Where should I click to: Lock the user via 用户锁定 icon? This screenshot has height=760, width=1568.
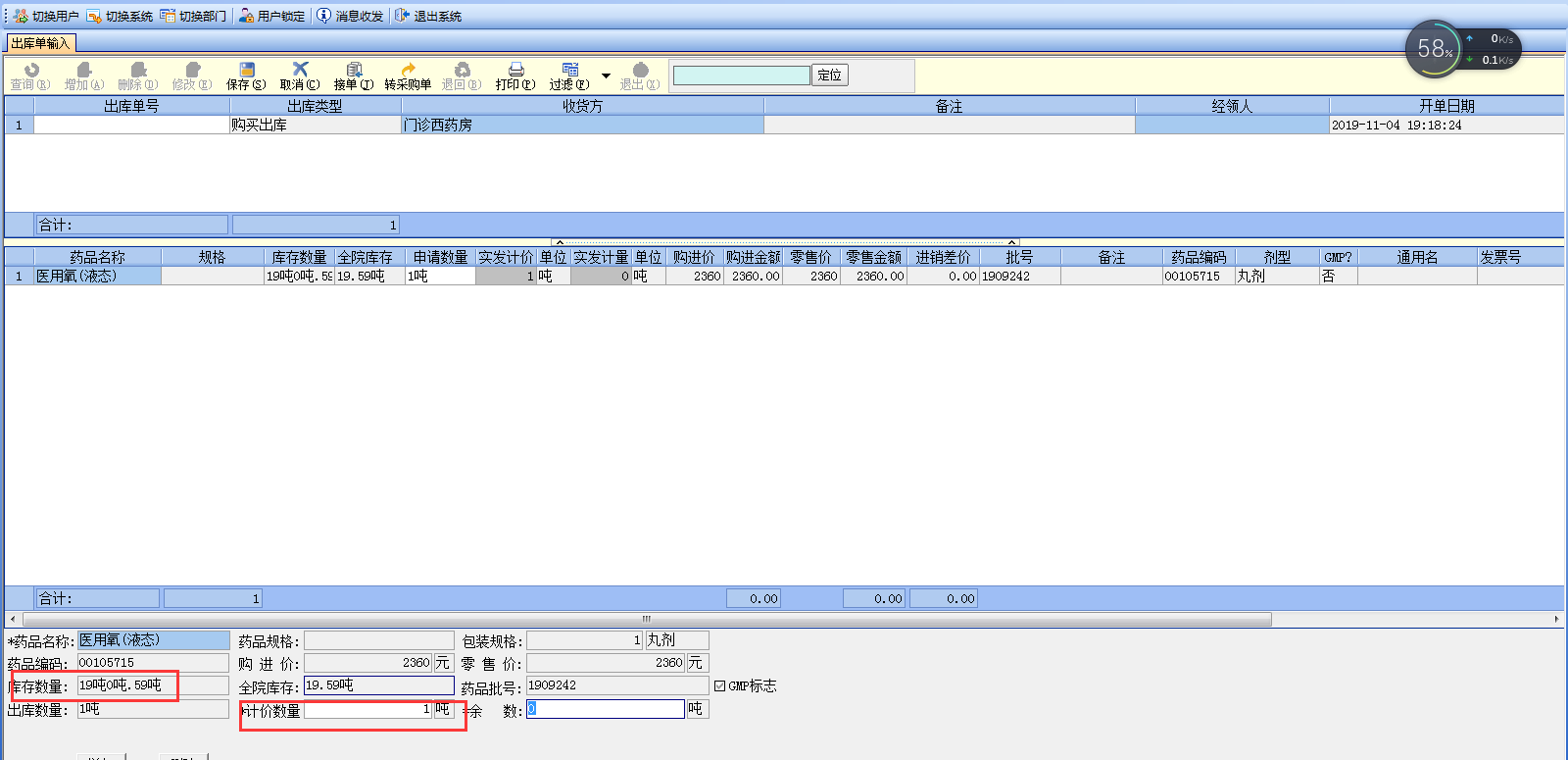click(246, 16)
